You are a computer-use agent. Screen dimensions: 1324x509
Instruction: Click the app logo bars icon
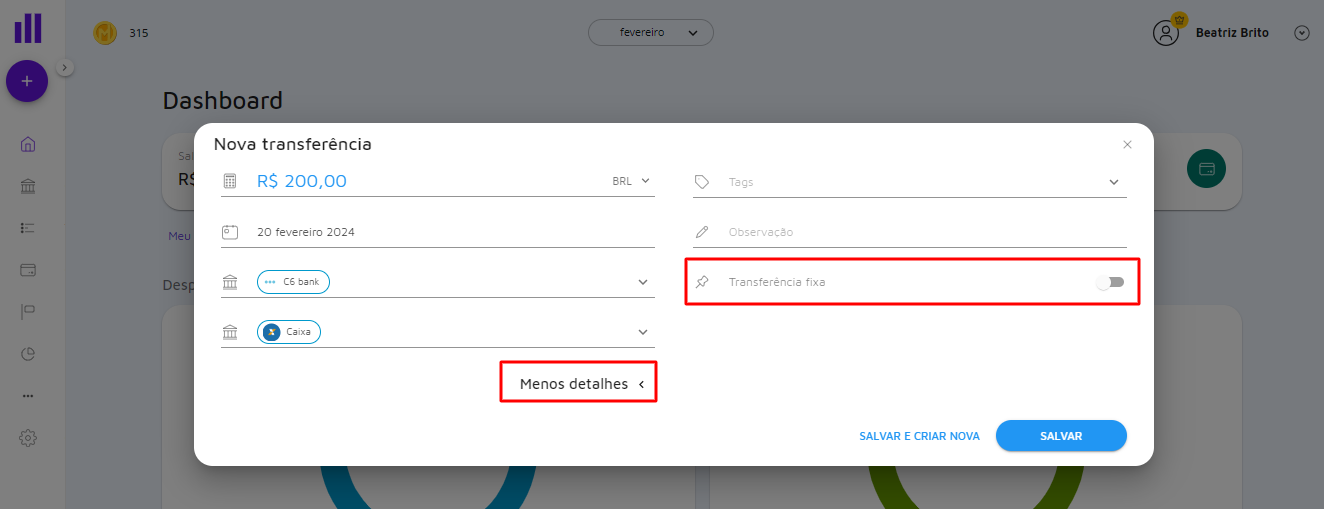28,27
